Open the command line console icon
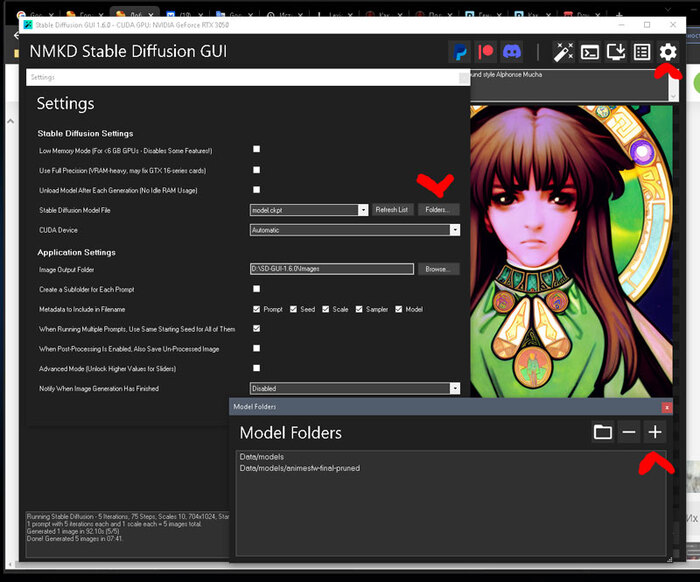 (590, 51)
